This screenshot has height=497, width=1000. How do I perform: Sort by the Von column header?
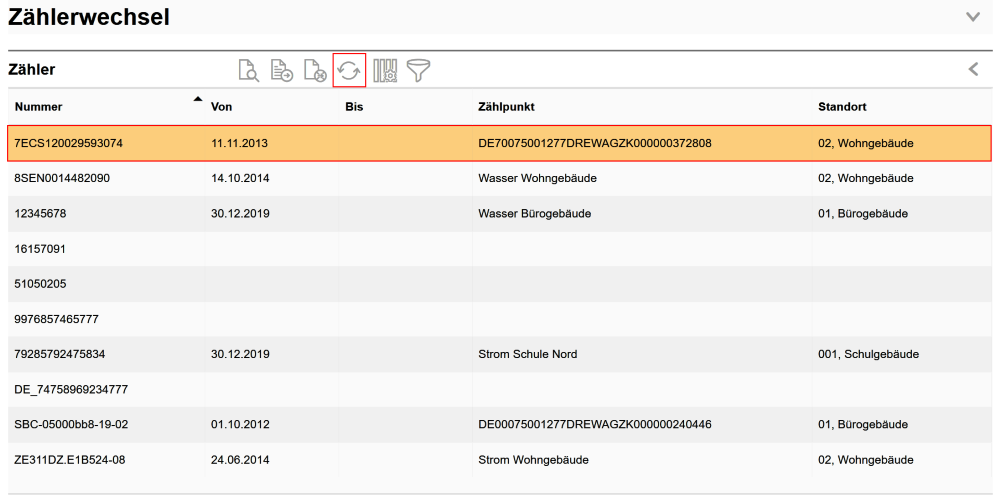click(221, 107)
